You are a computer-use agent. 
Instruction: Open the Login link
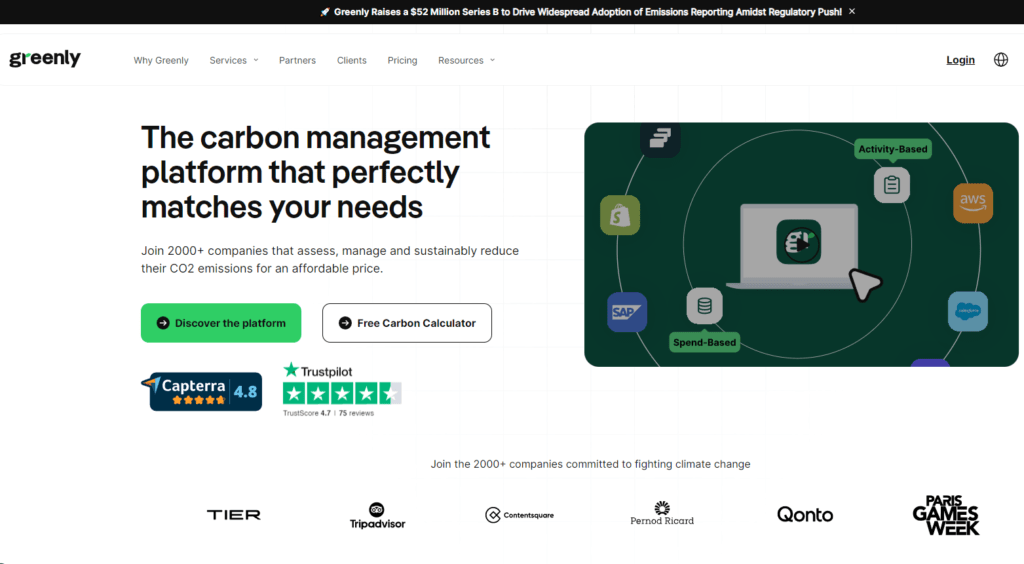click(960, 60)
